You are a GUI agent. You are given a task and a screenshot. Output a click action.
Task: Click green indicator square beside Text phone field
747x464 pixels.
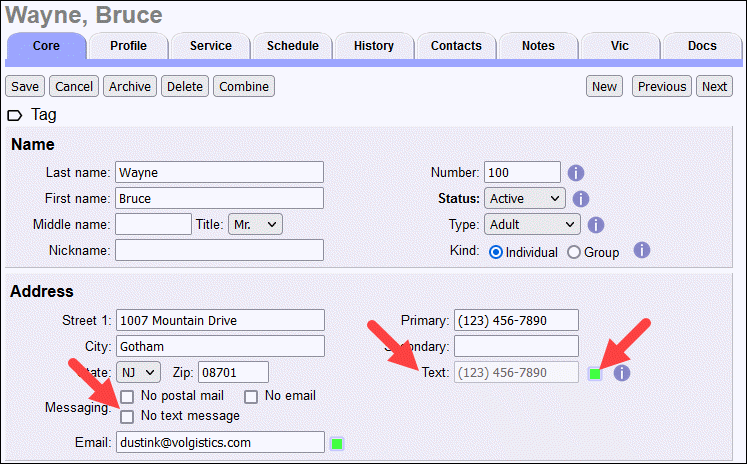(x=595, y=374)
